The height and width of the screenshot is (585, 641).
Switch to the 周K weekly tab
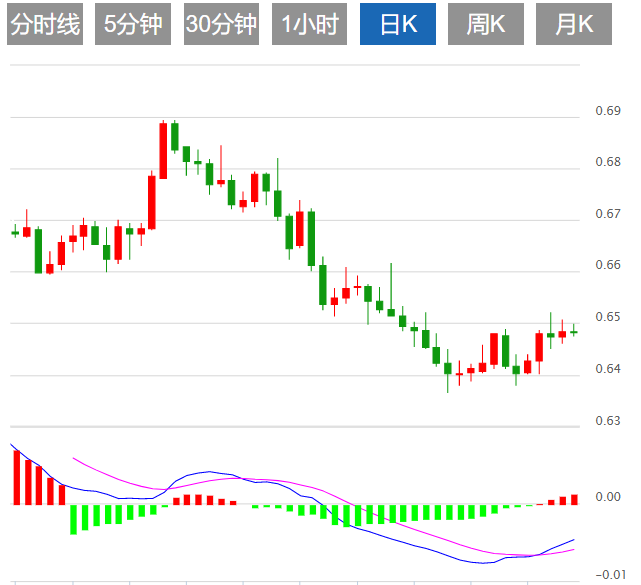[486, 24]
